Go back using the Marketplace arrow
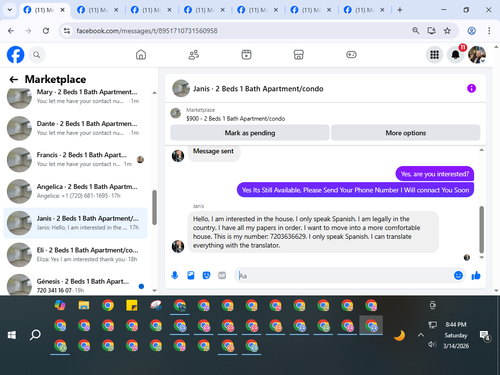Viewport: 500px width, 375px height. point(14,79)
